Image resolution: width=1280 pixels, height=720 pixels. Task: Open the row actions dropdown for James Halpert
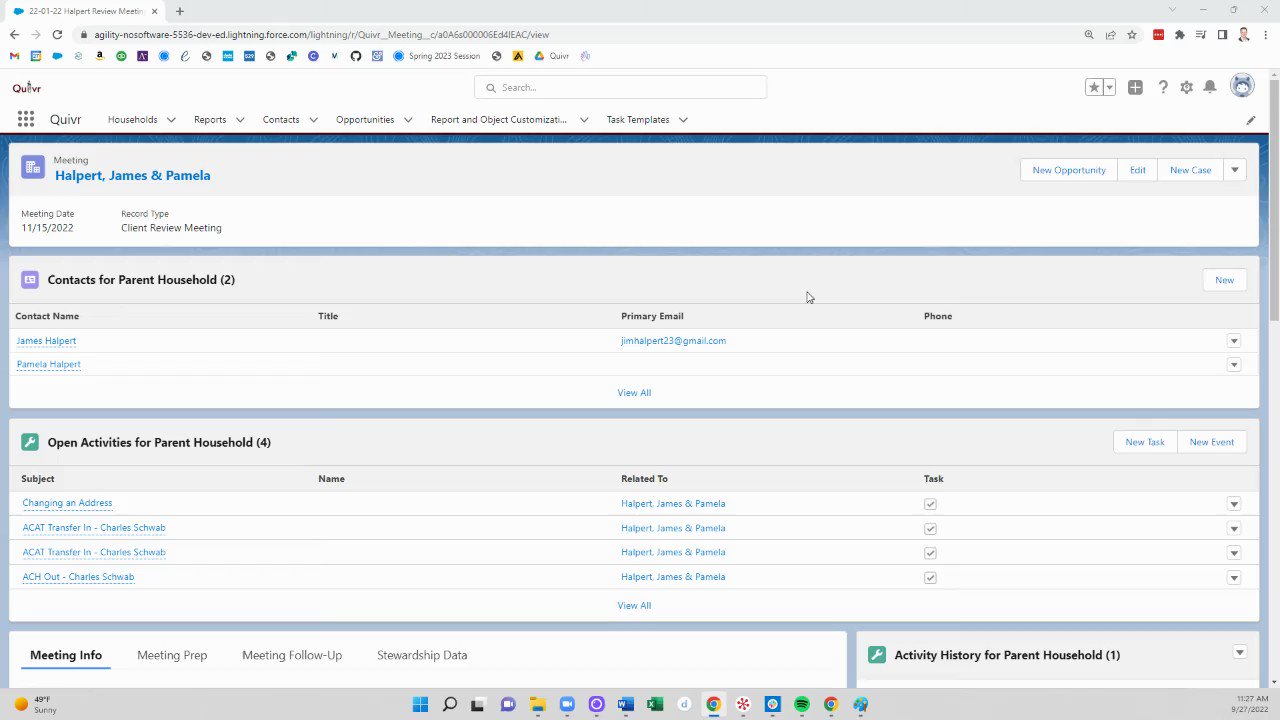(1233, 341)
